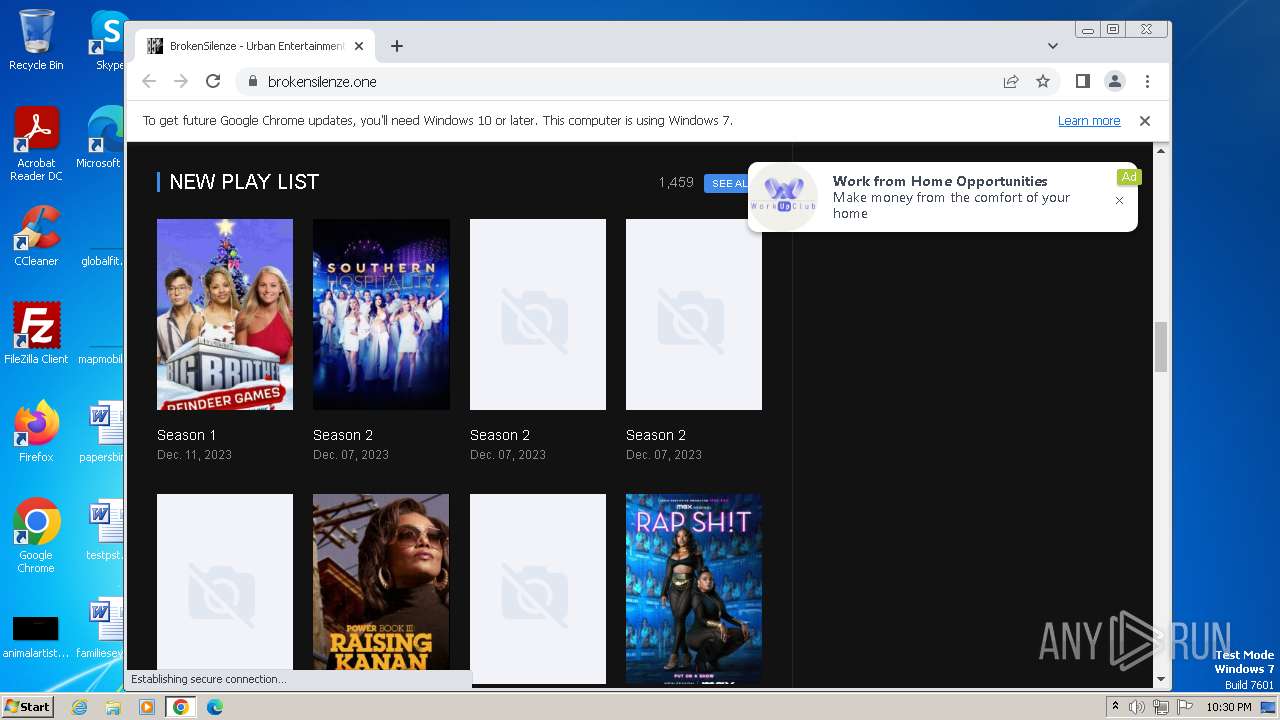Viewport: 1280px width, 720px height.
Task: Open Southern Hospitality poster
Action: (x=381, y=314)
